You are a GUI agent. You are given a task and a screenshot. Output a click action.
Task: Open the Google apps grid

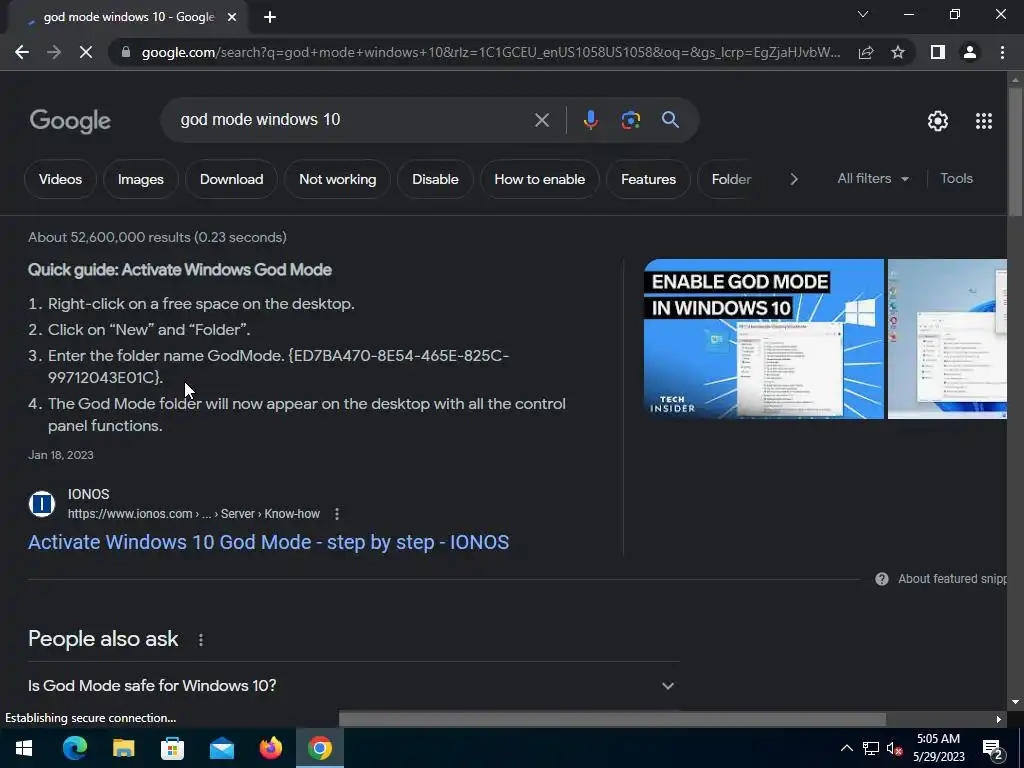[x=984, y=121]
